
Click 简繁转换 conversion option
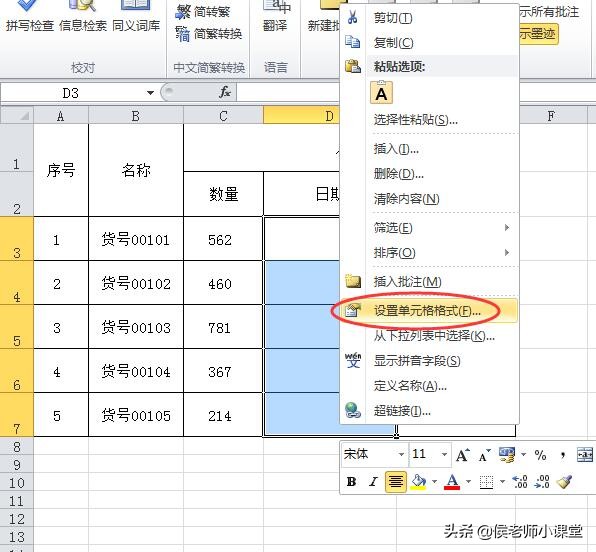point(209,34)
